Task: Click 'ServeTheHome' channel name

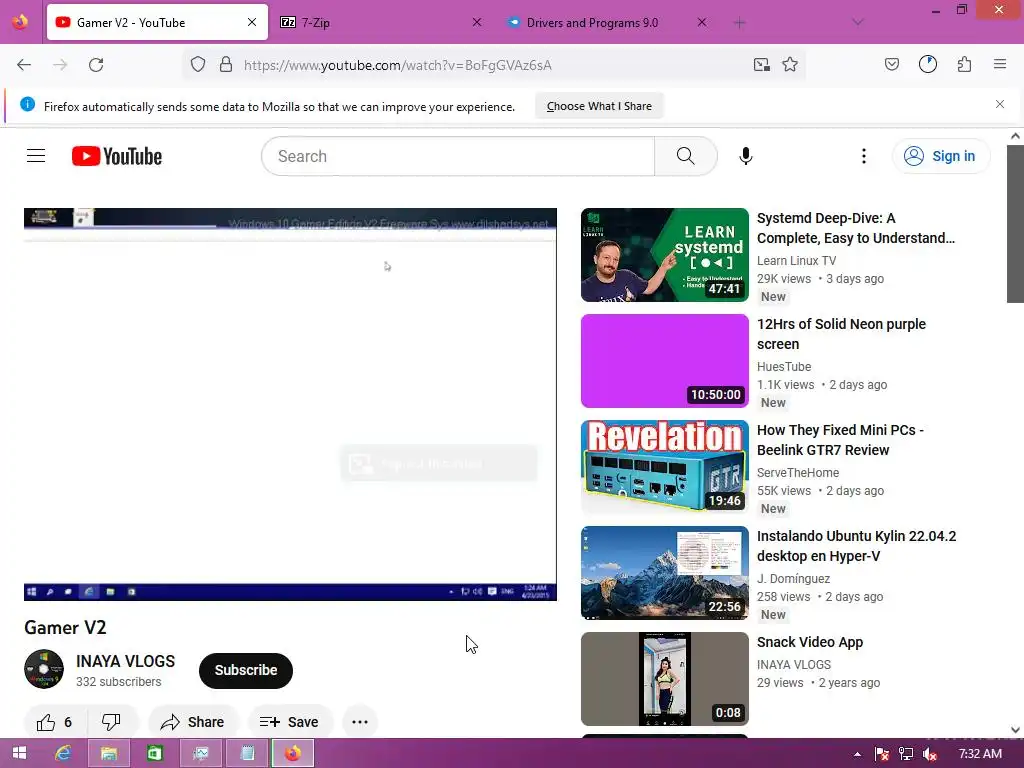Action: (798, 472)
